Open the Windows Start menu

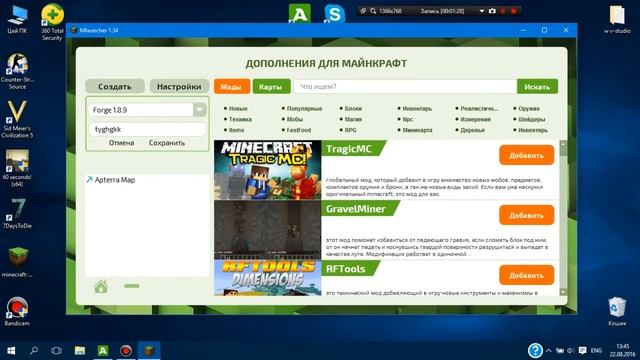11,351
